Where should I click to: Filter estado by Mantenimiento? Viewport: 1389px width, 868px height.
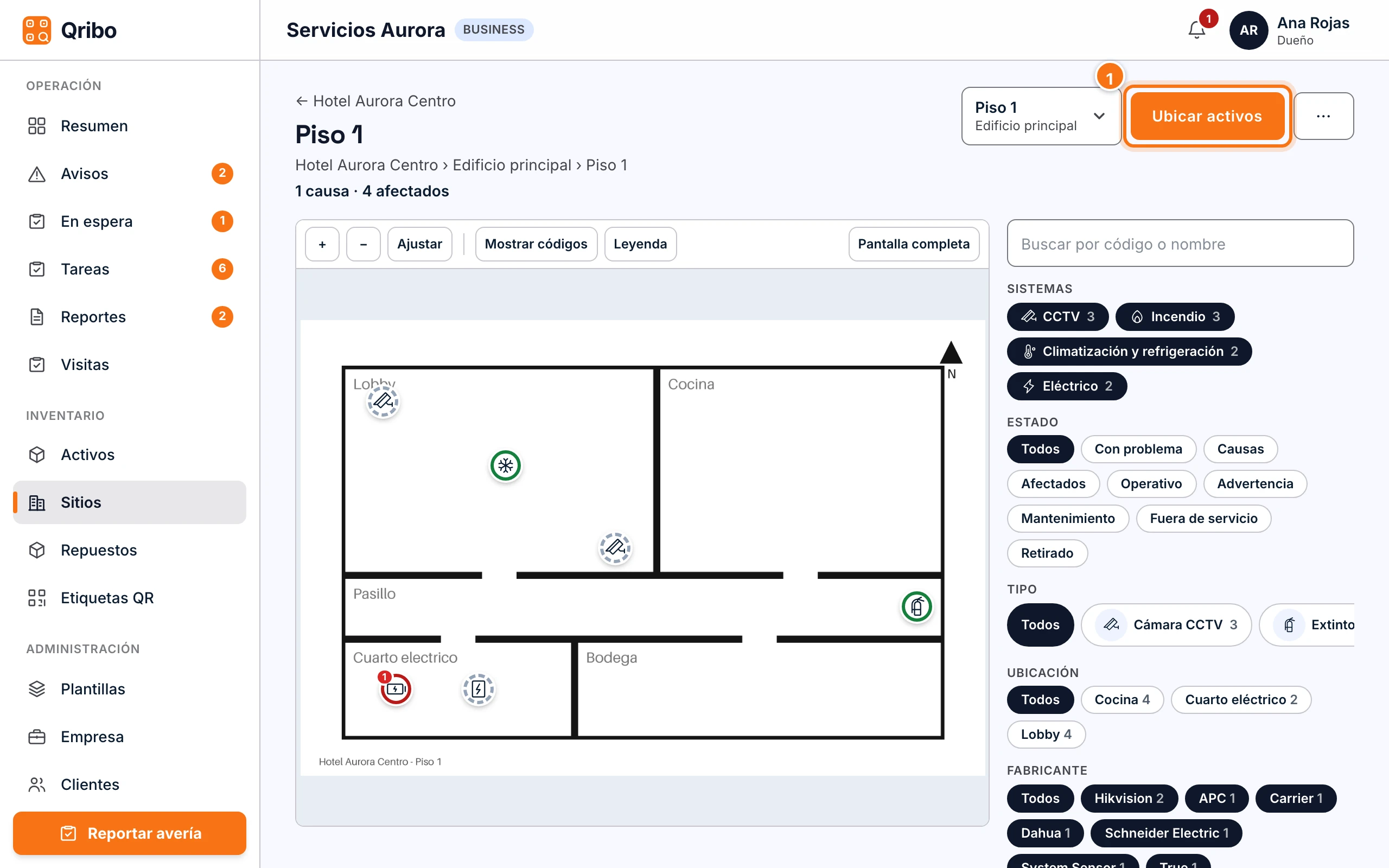1068,519
